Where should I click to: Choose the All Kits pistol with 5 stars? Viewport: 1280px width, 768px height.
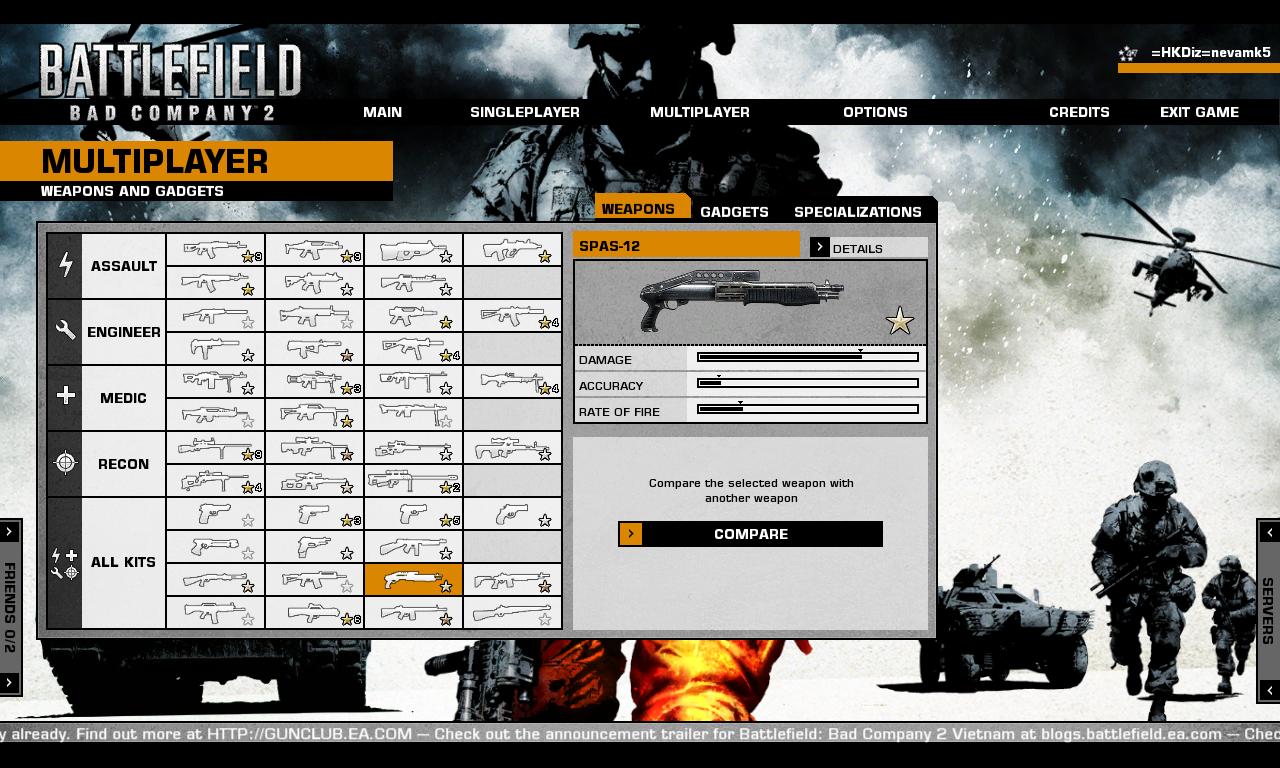413,514
